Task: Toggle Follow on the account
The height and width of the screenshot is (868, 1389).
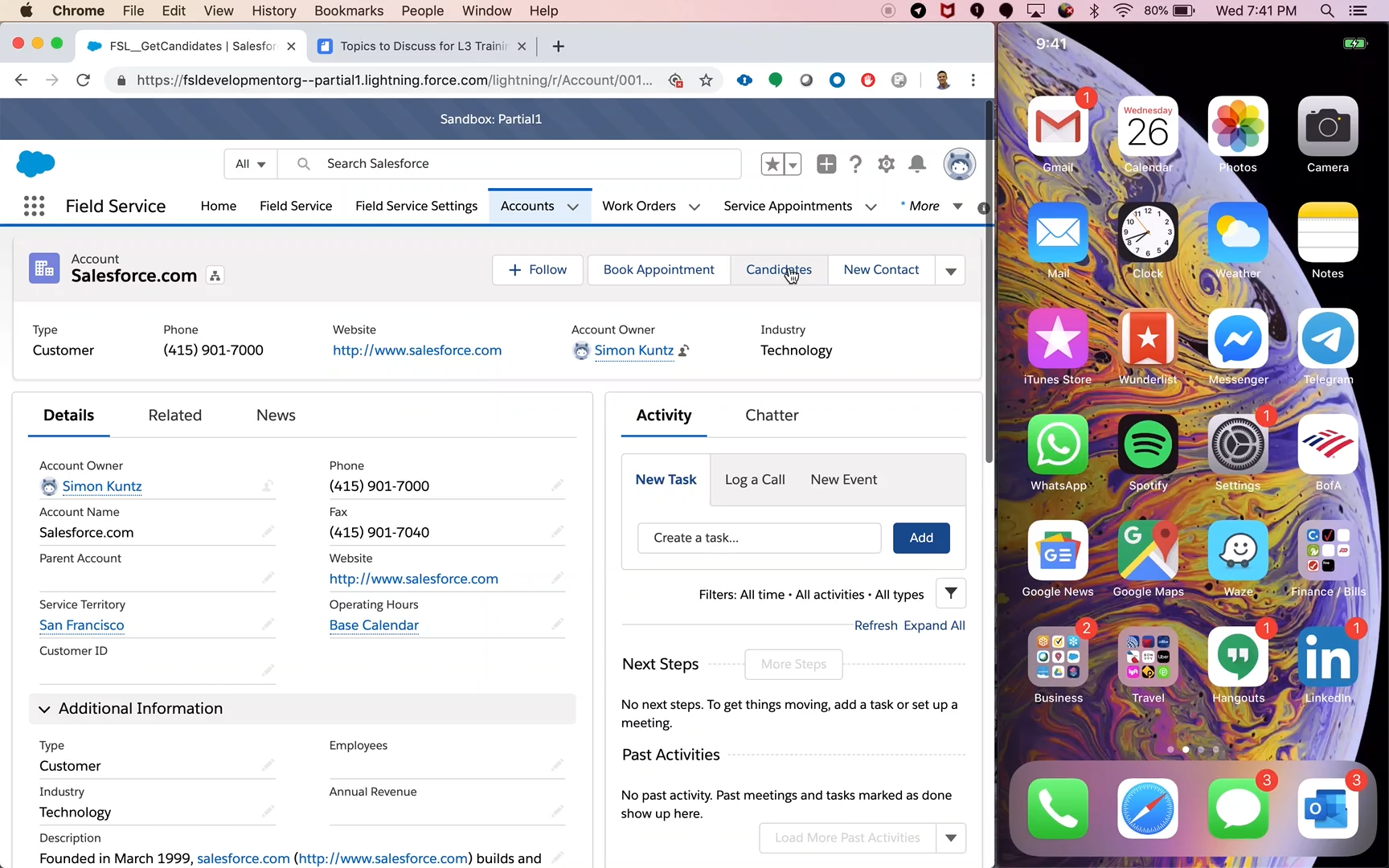Action: tap(537, 270)
